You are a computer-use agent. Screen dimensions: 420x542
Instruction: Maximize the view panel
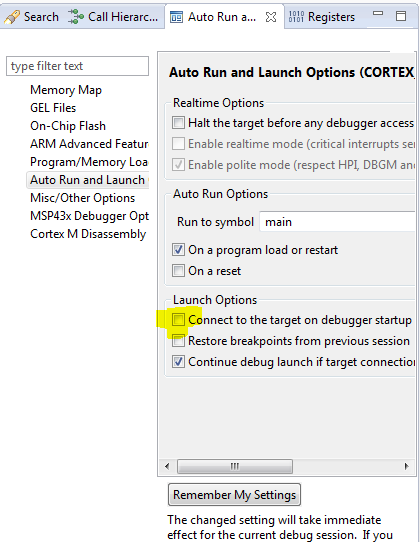point(401,16)
